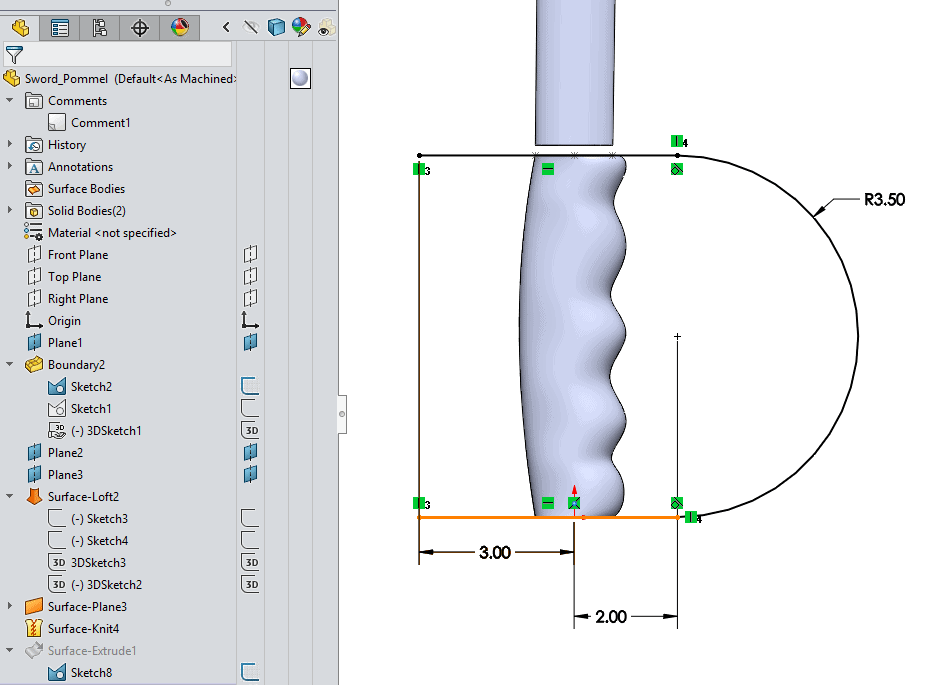Open the ConfigurationManager tab
The width and height of the screenshot is (947, 685).
pos(100,28)
